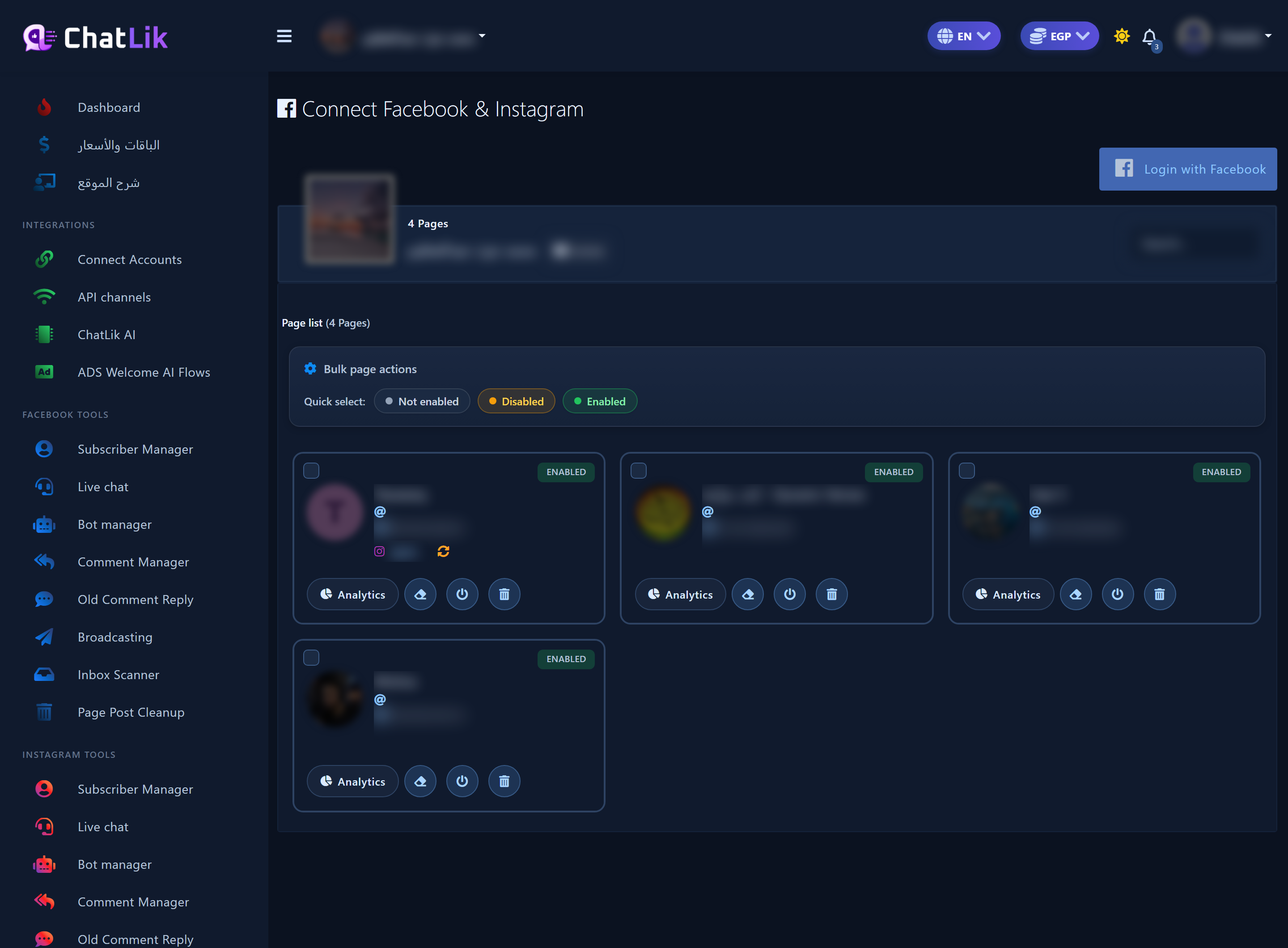
Task: Open Page Post Cleanup
Action: coord(131,712)
